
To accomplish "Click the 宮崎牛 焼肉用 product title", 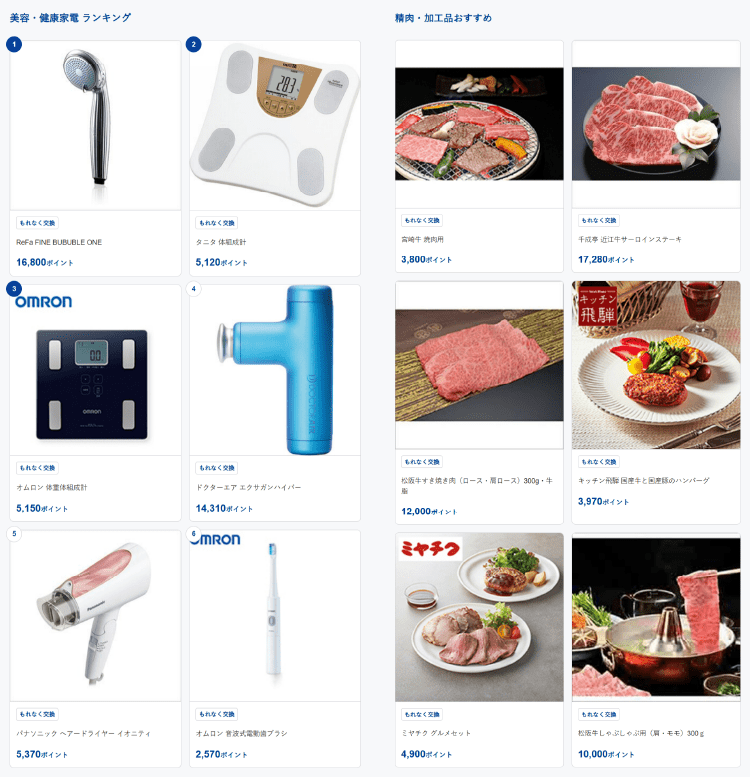I will pyautogui.click(x=423, y=239).
